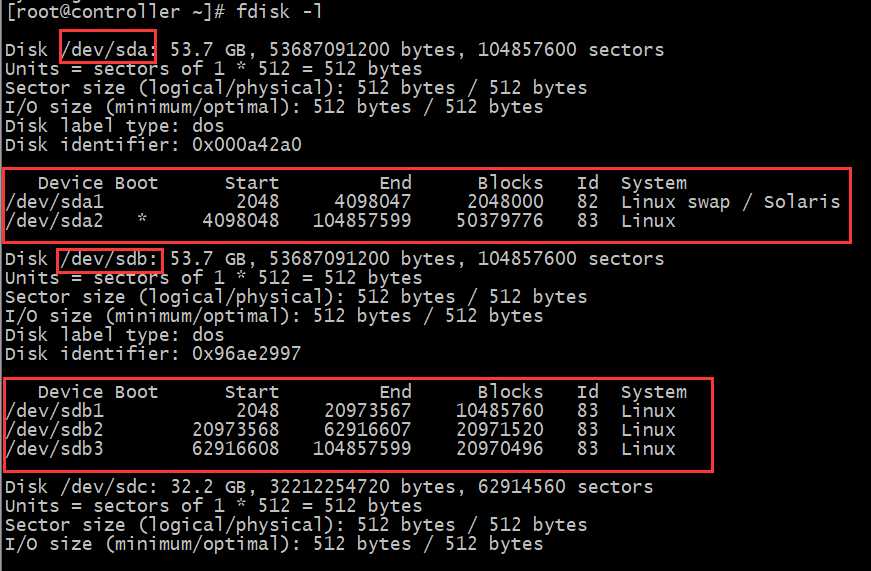This screenshot has height=571, width=871.
Task: Select the /dev/sda1 partition entry
Action: point(48,202)
